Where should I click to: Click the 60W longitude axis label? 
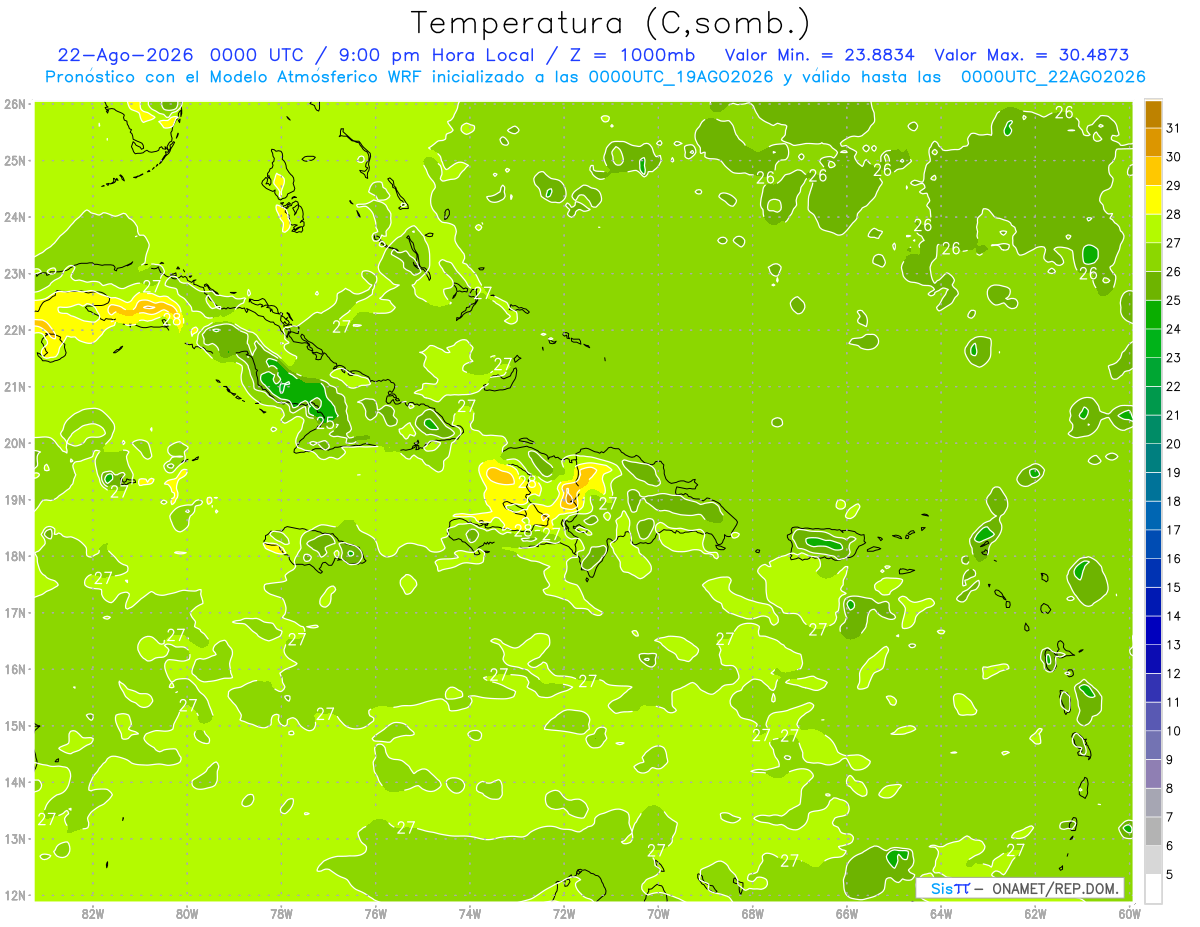click(1130, 913)
